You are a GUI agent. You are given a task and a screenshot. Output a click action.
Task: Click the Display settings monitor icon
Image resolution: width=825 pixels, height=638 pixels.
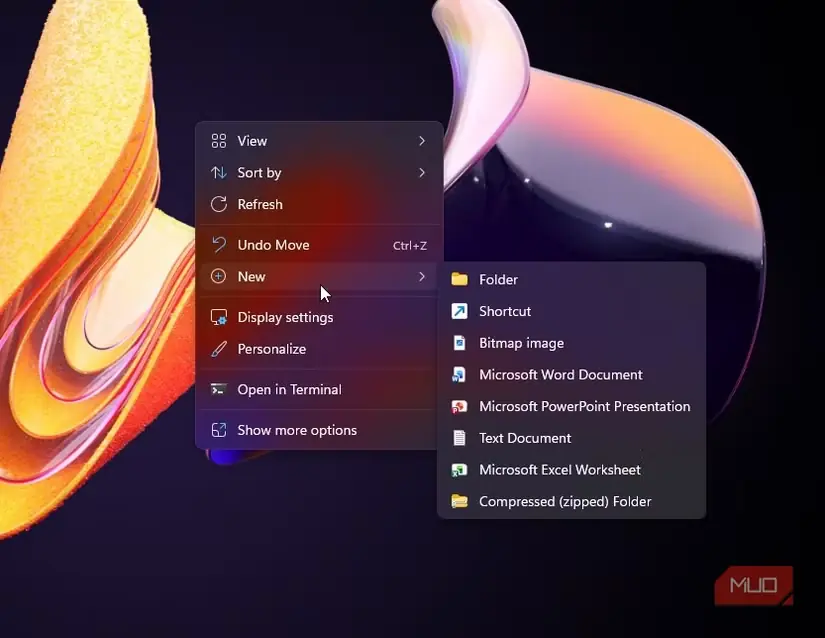click(218, 317)
